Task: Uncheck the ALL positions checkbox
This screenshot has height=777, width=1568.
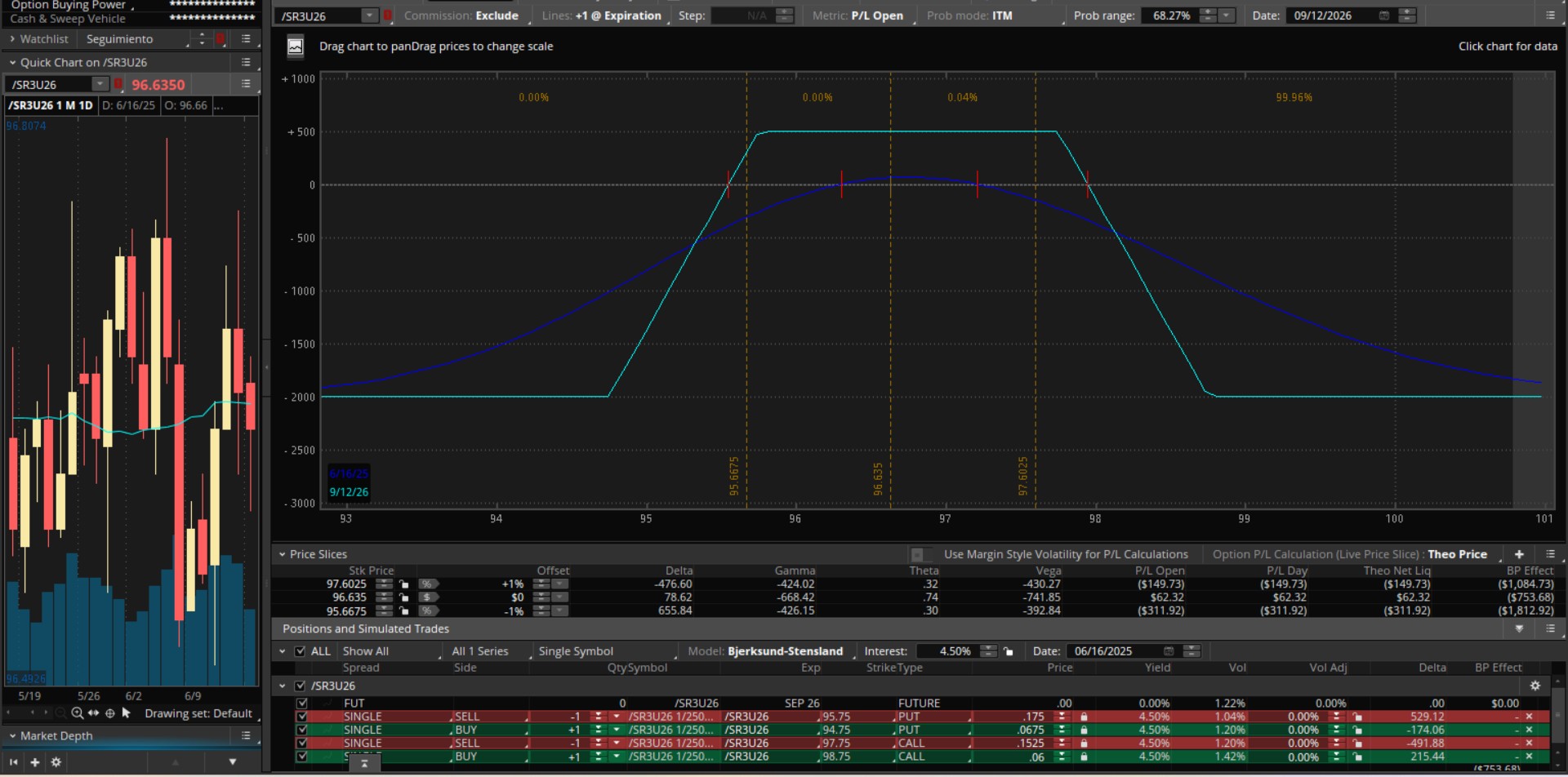Action: tap(301, 651)
